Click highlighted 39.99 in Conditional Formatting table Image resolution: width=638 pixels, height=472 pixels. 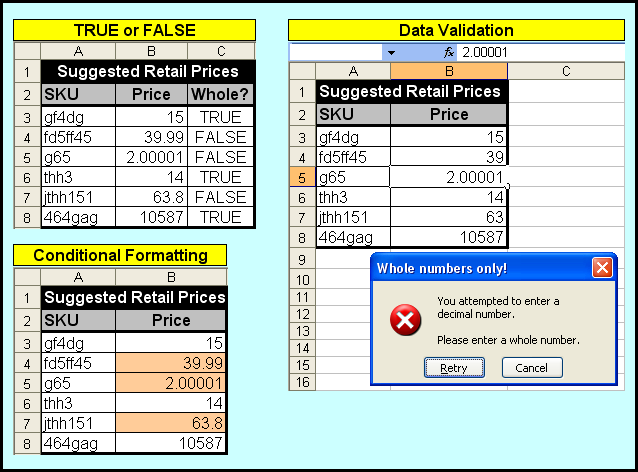(x=170, y=363)
